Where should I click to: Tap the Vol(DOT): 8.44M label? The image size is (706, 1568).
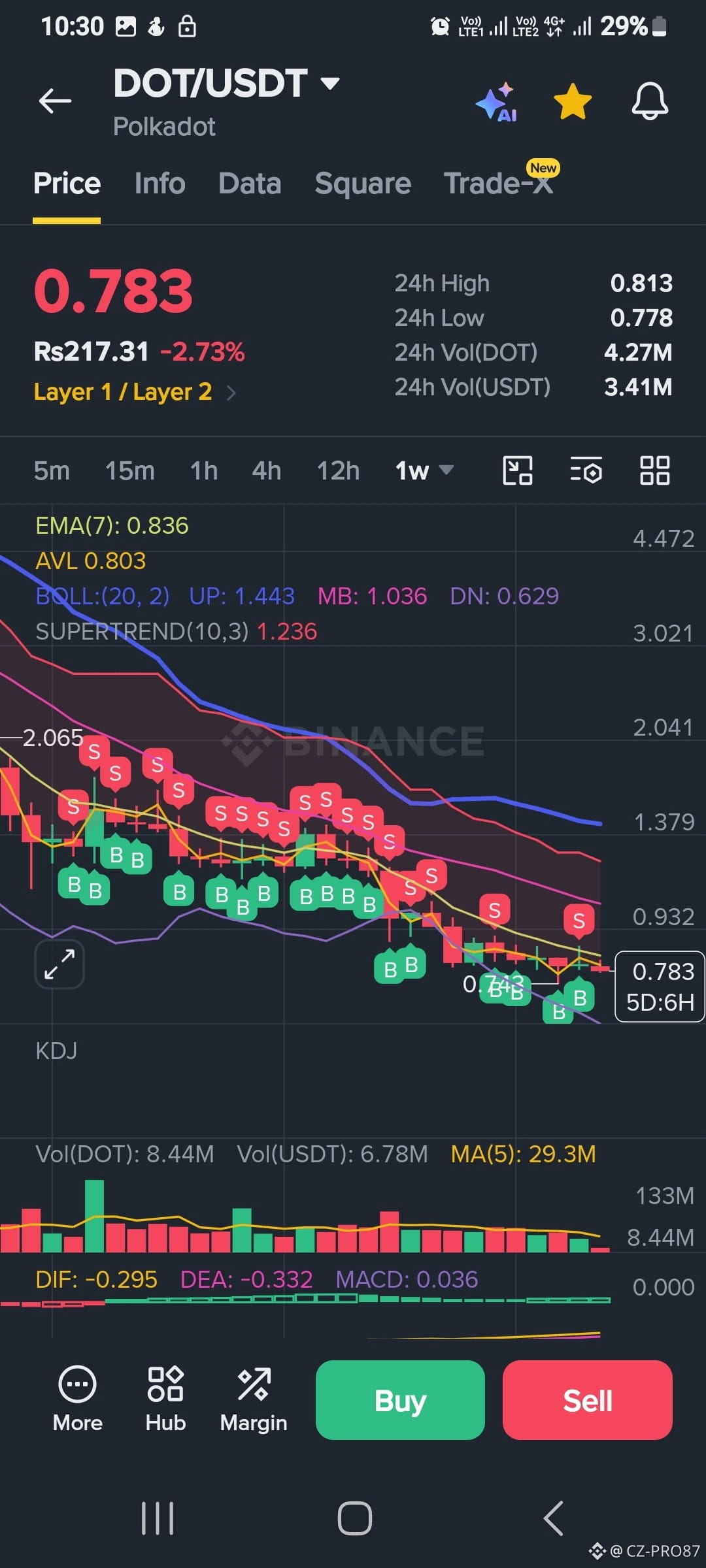point(124,1154)
